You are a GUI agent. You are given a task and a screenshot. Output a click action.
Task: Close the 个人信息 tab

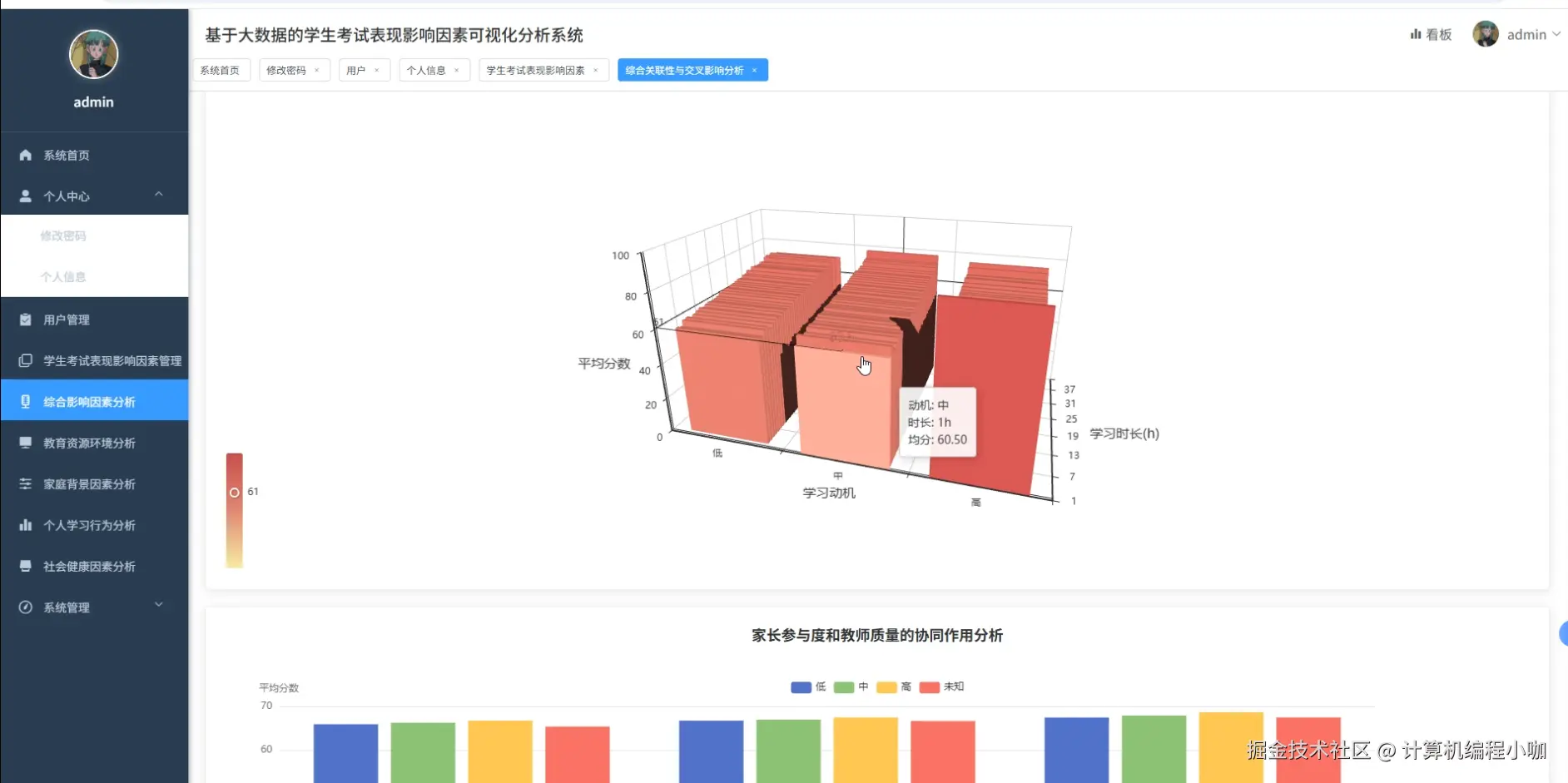click(x=457, y=71)
